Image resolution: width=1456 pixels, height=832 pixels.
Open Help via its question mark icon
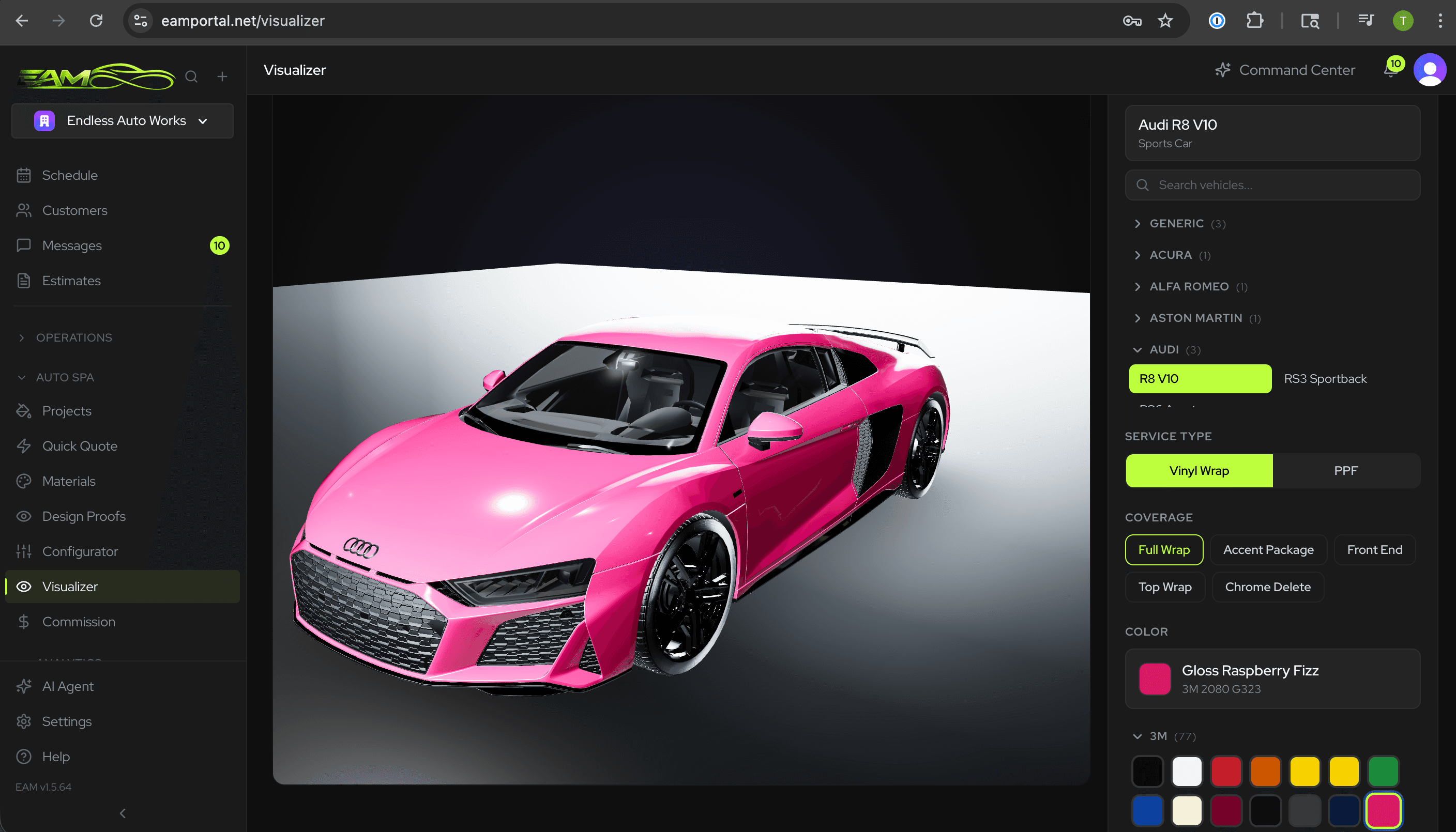tap(23, 757)
